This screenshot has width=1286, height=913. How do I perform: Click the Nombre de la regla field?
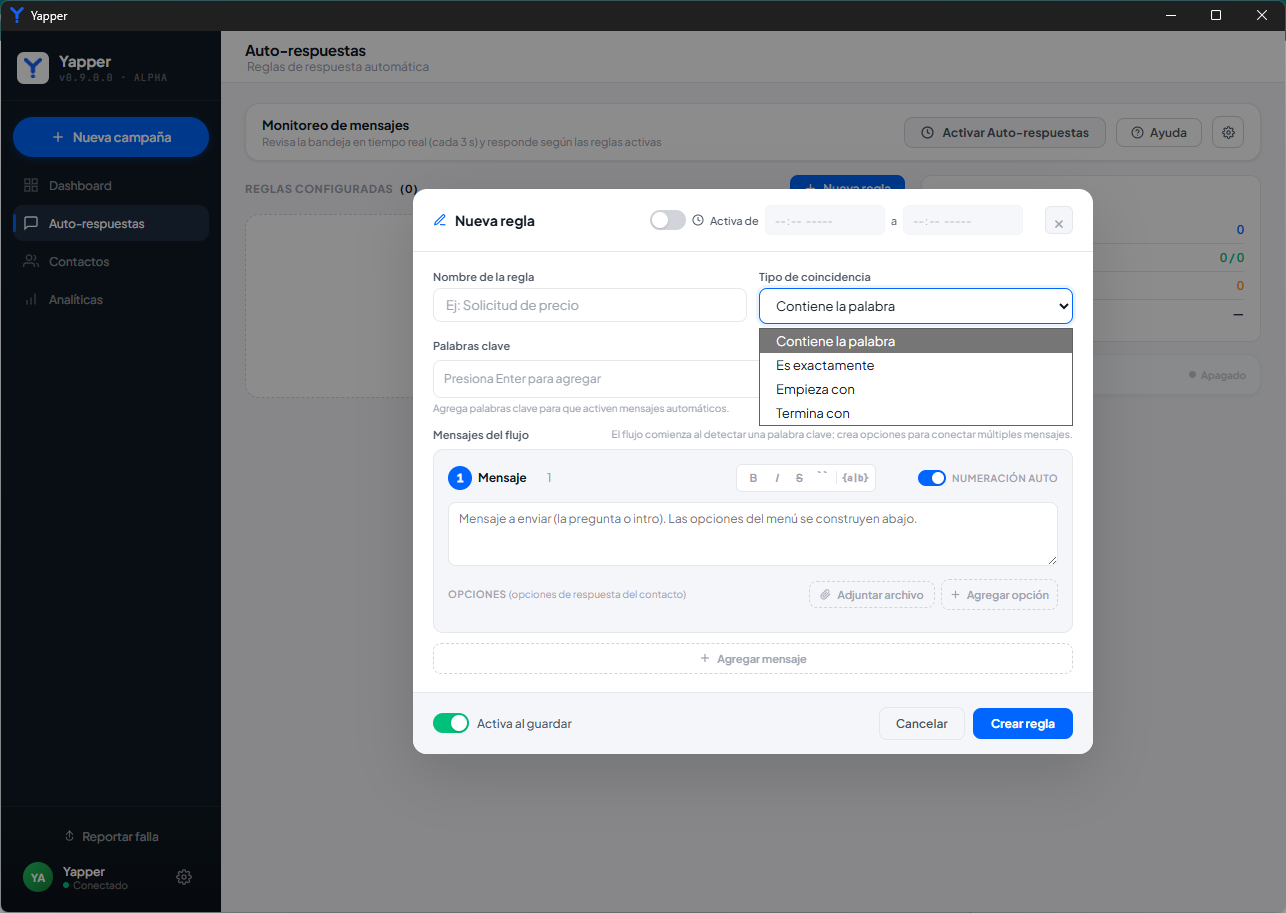tap(590, 305)
